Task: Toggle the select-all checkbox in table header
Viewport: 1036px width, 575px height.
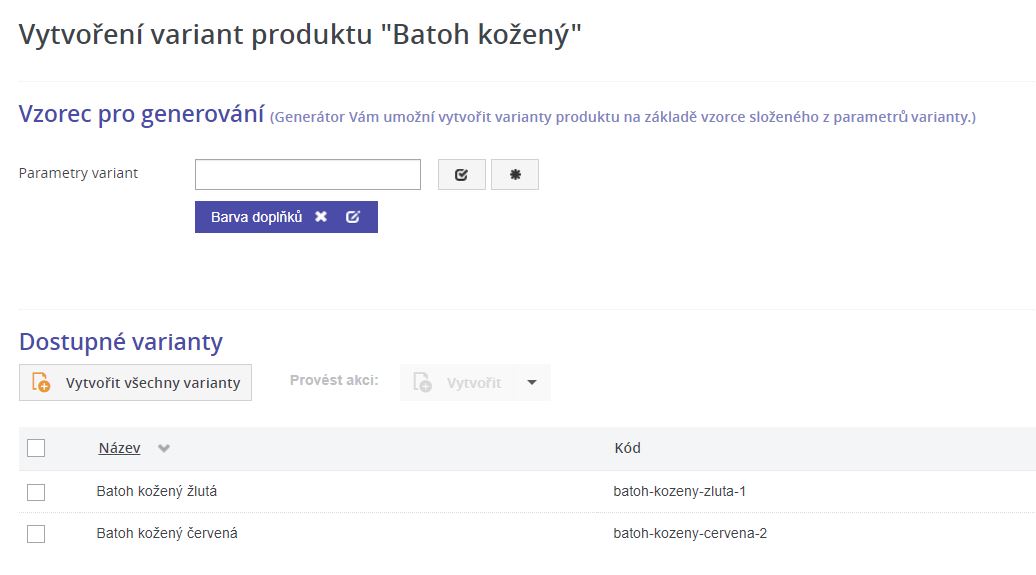Action: (x=36, y=448)
